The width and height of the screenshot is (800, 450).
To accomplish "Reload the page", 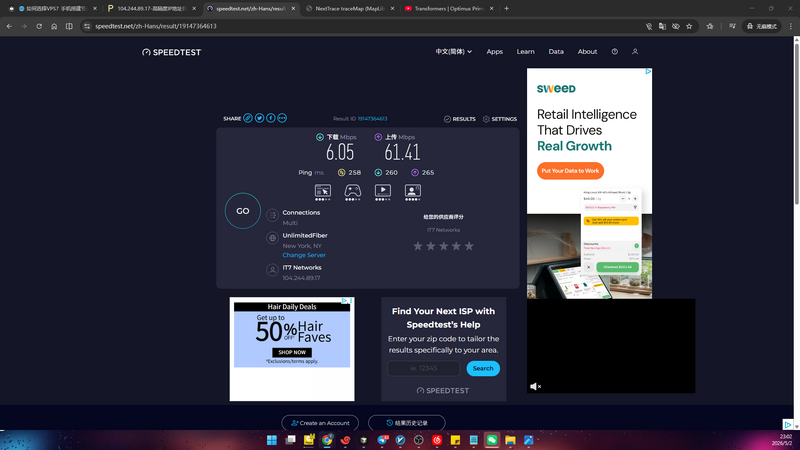I will [x=39, y=26].
